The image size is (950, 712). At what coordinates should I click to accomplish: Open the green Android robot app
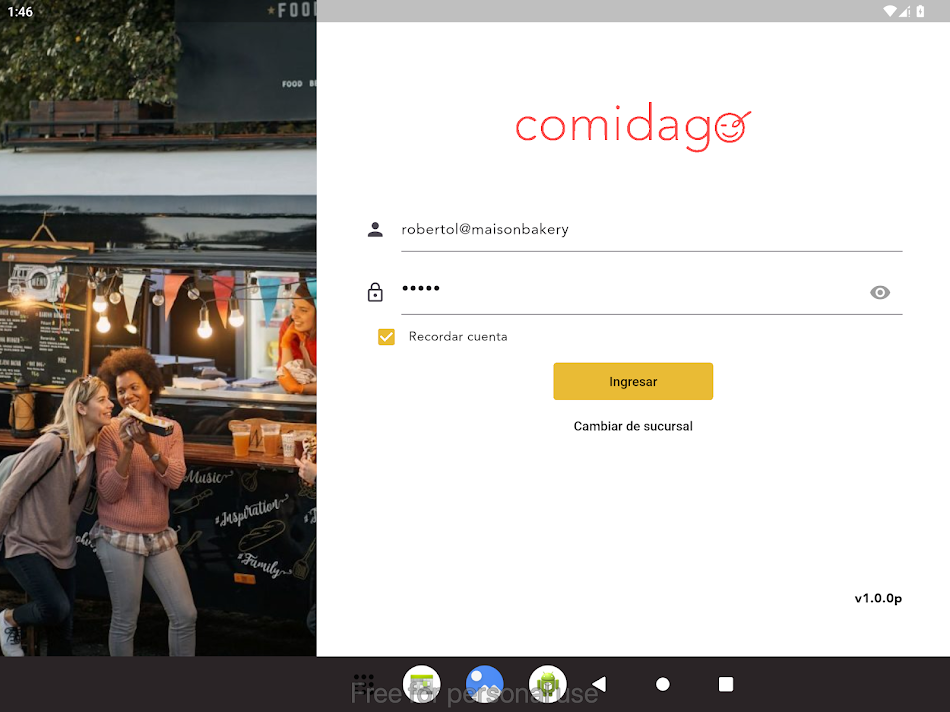click(547, 684)
